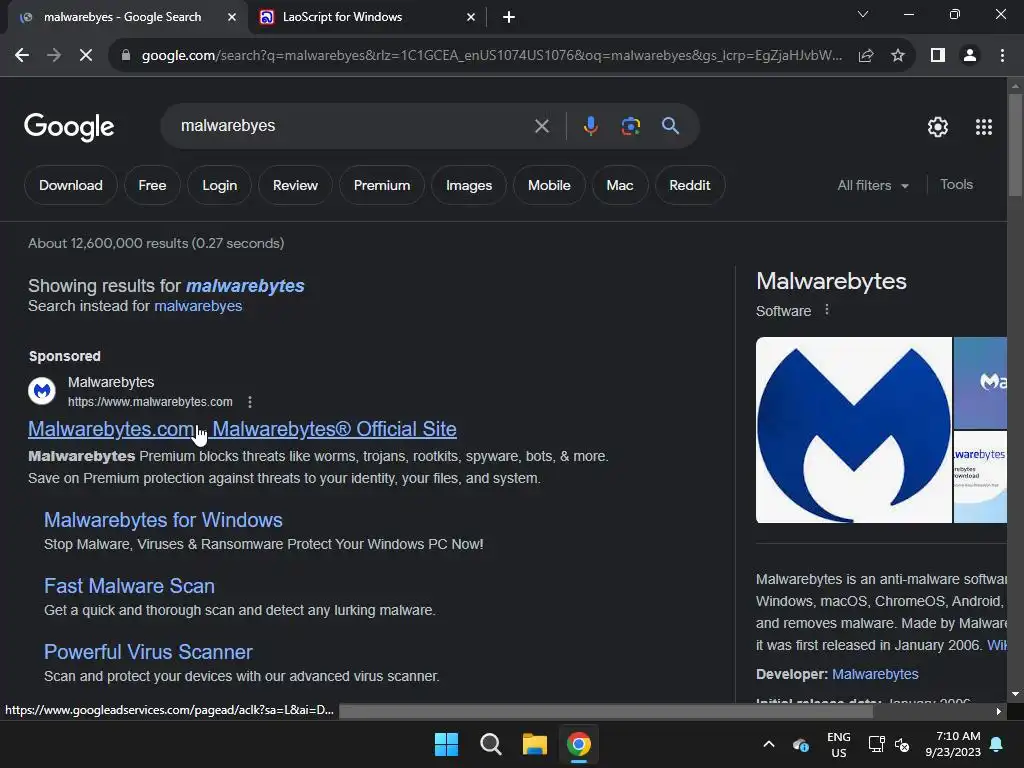The image size is (1024, 768).
Task: Click Chrome icon in taskbar
Action: [579, 744]
